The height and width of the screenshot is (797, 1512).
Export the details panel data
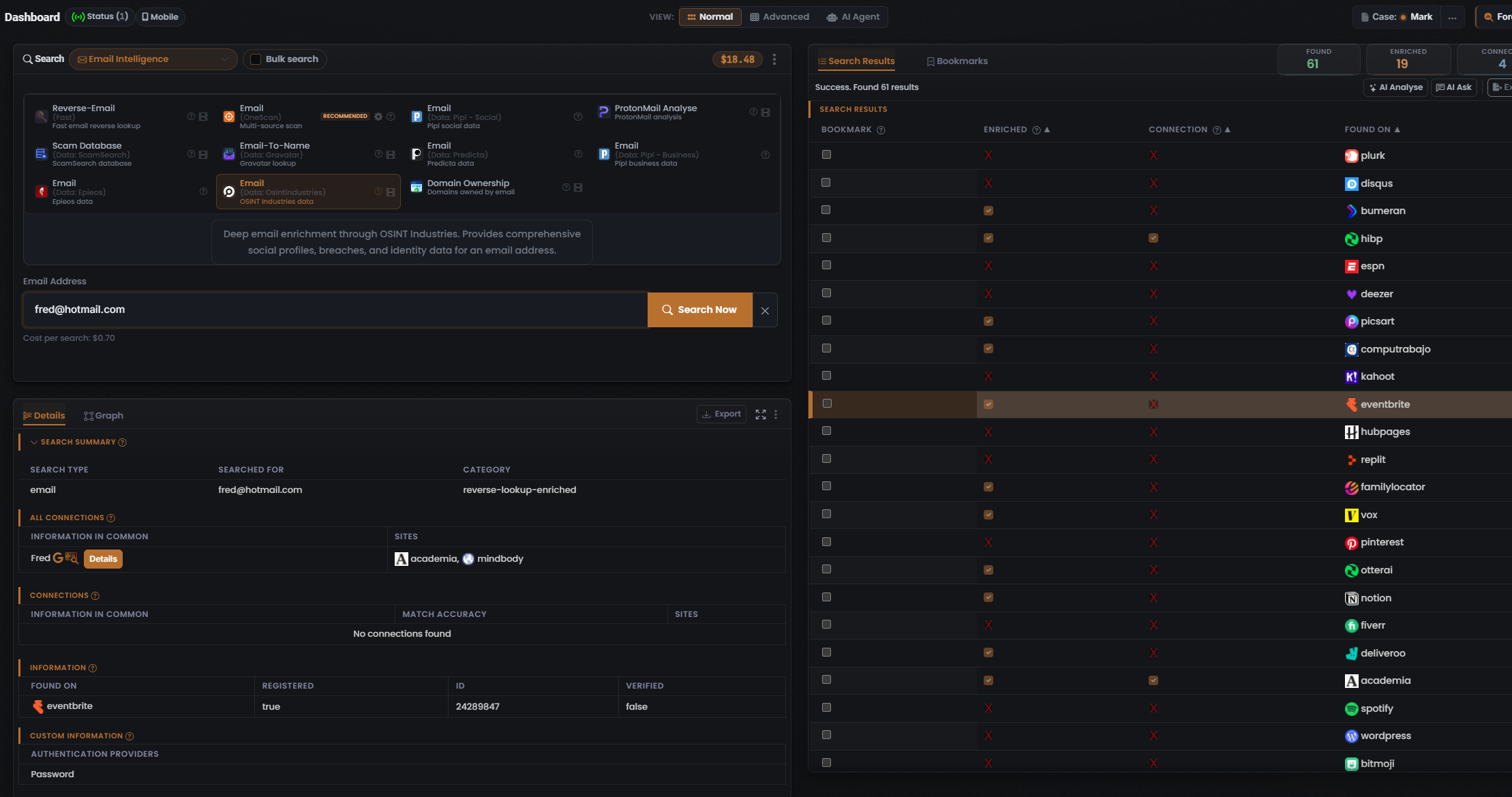pyautogui.click(x=721, y=414)
